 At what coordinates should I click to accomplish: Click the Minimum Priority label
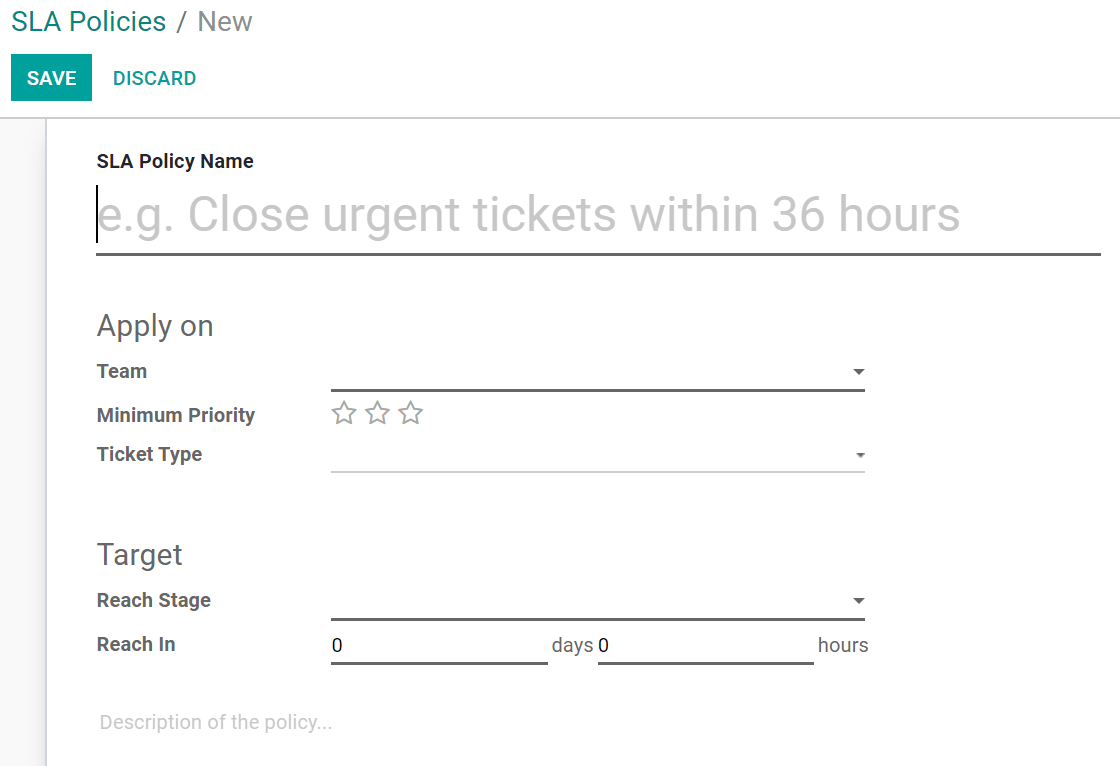tap(176, 415)
